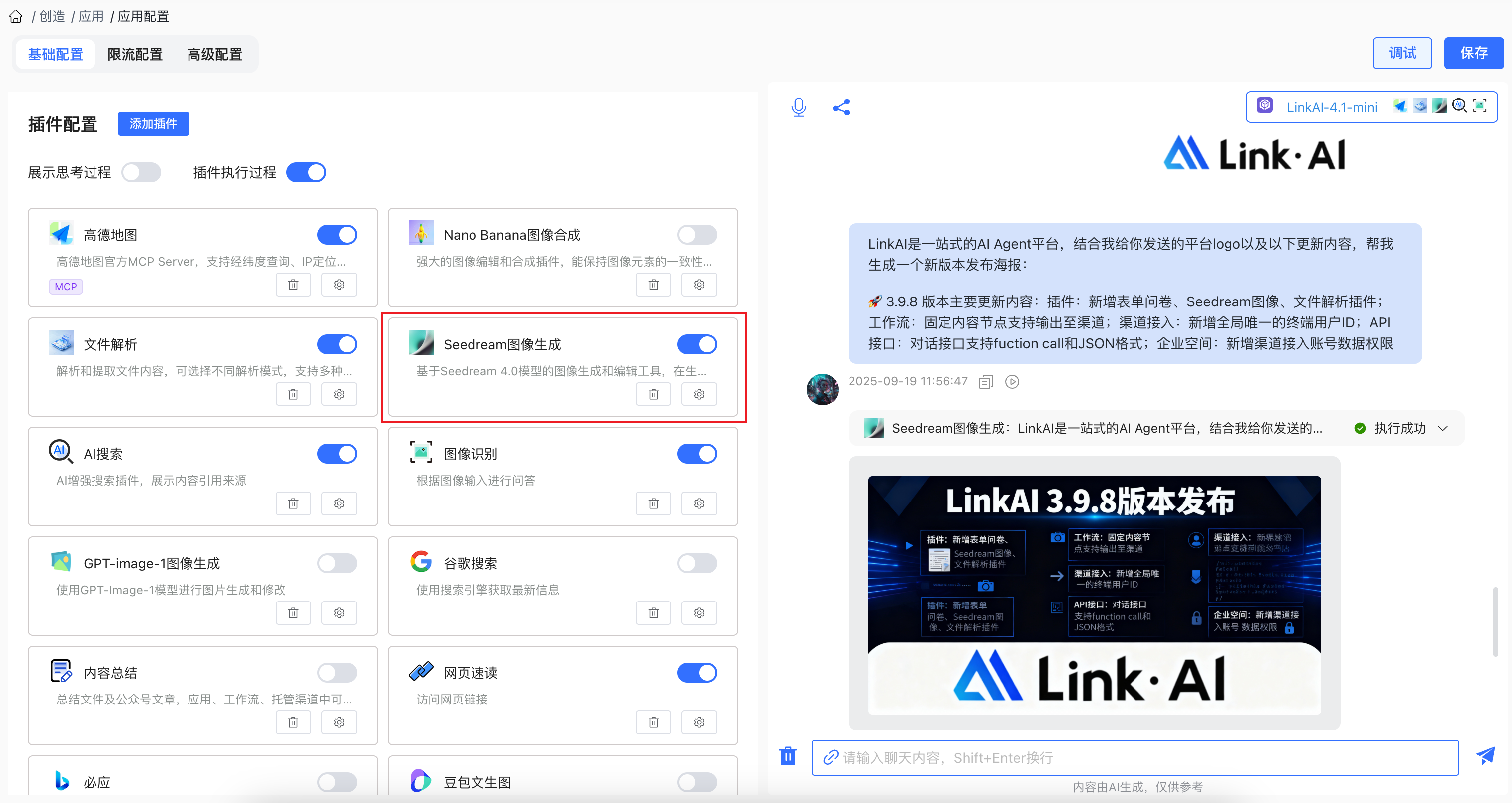Click the Seedream图像生成 execution summary text

1107,428
